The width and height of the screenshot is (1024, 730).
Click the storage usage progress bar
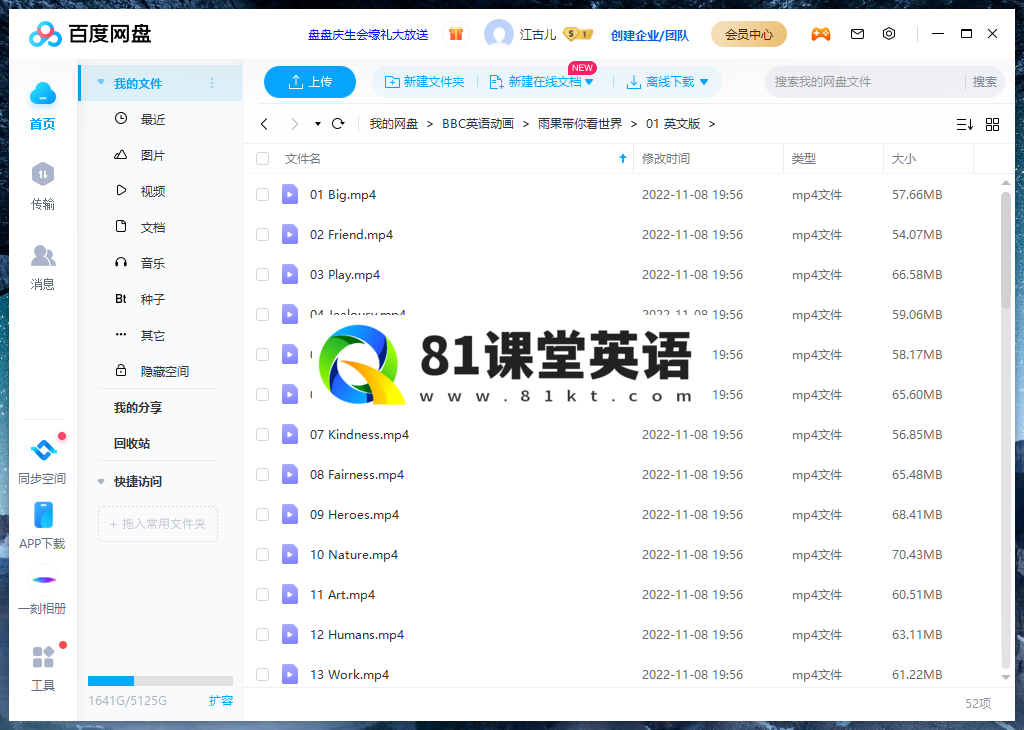click(x=161, y=681)
